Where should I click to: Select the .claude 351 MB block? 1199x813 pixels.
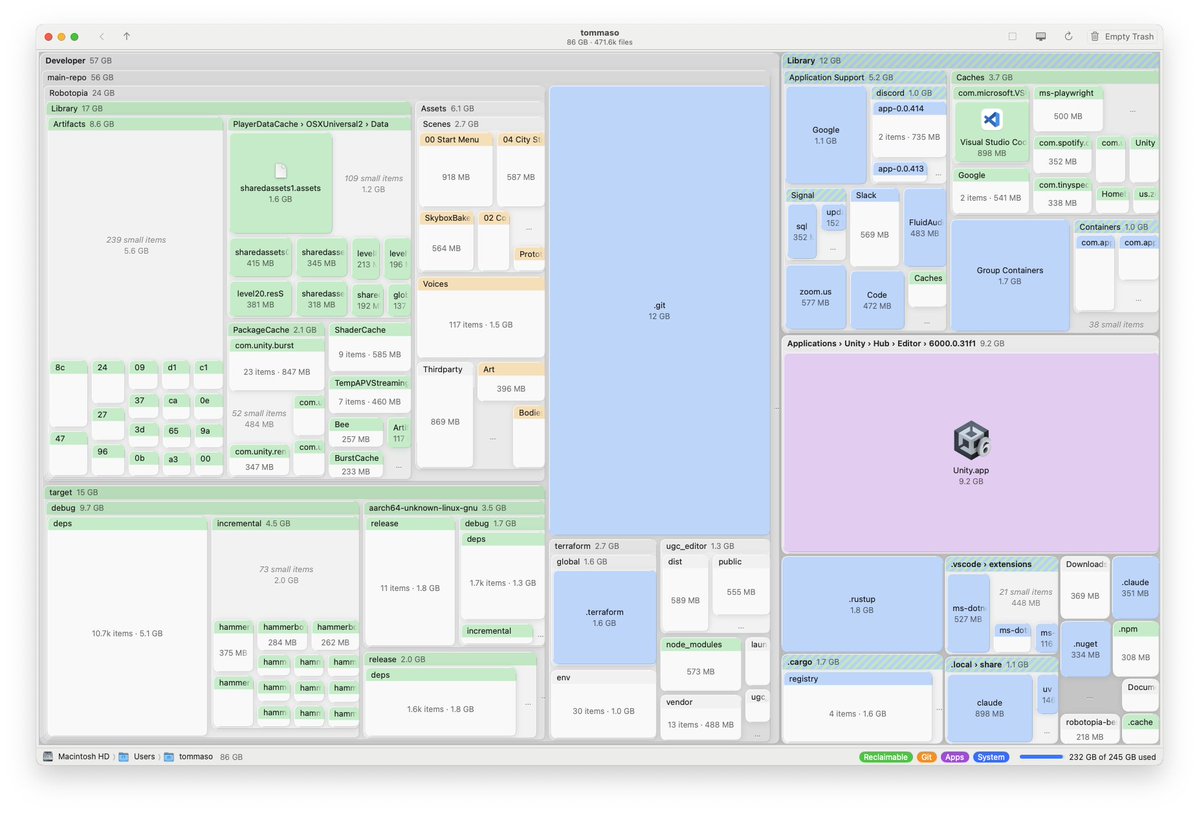[x=1136, y=587]
